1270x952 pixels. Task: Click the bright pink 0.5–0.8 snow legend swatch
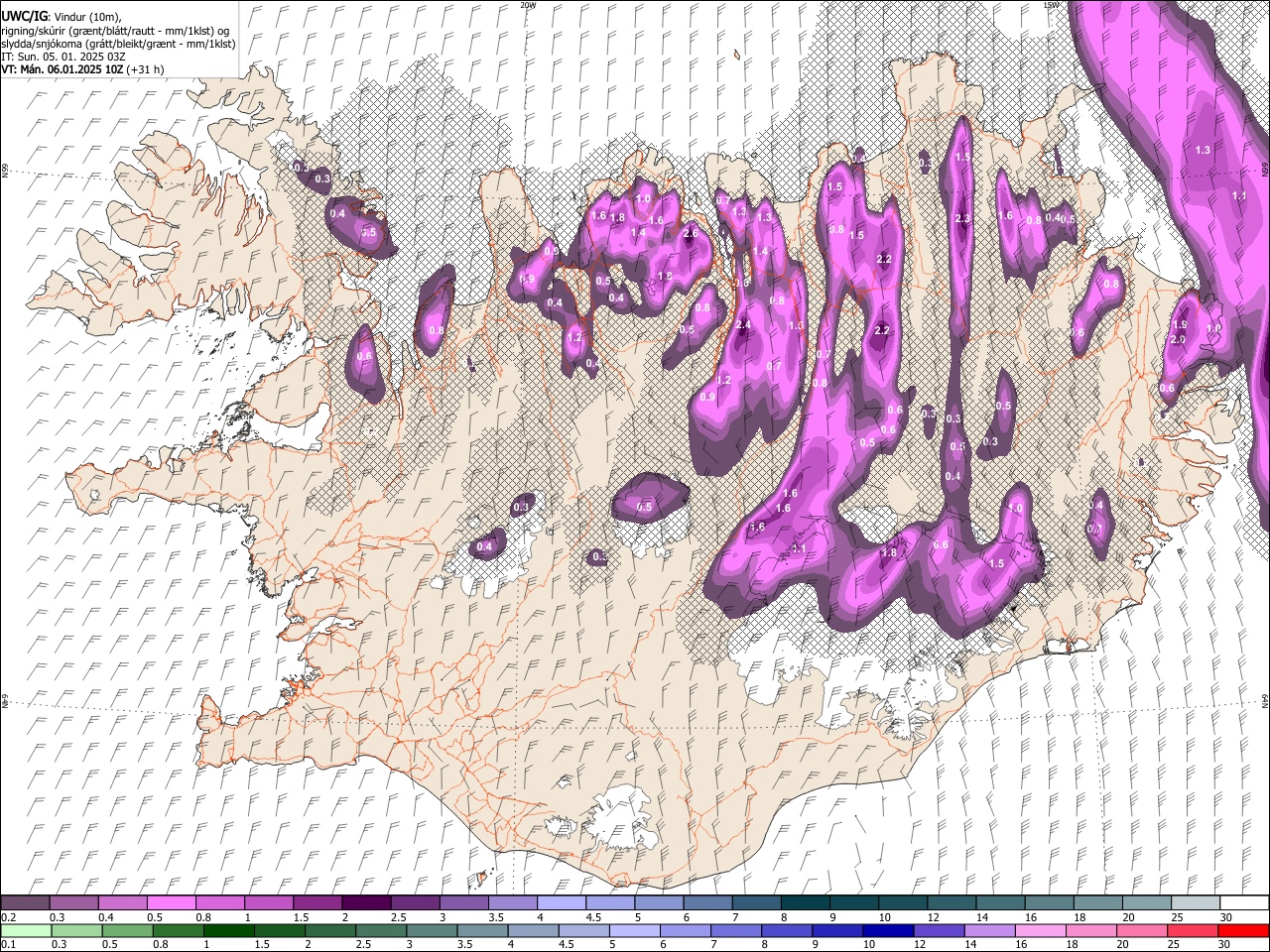tap(171, 902)
